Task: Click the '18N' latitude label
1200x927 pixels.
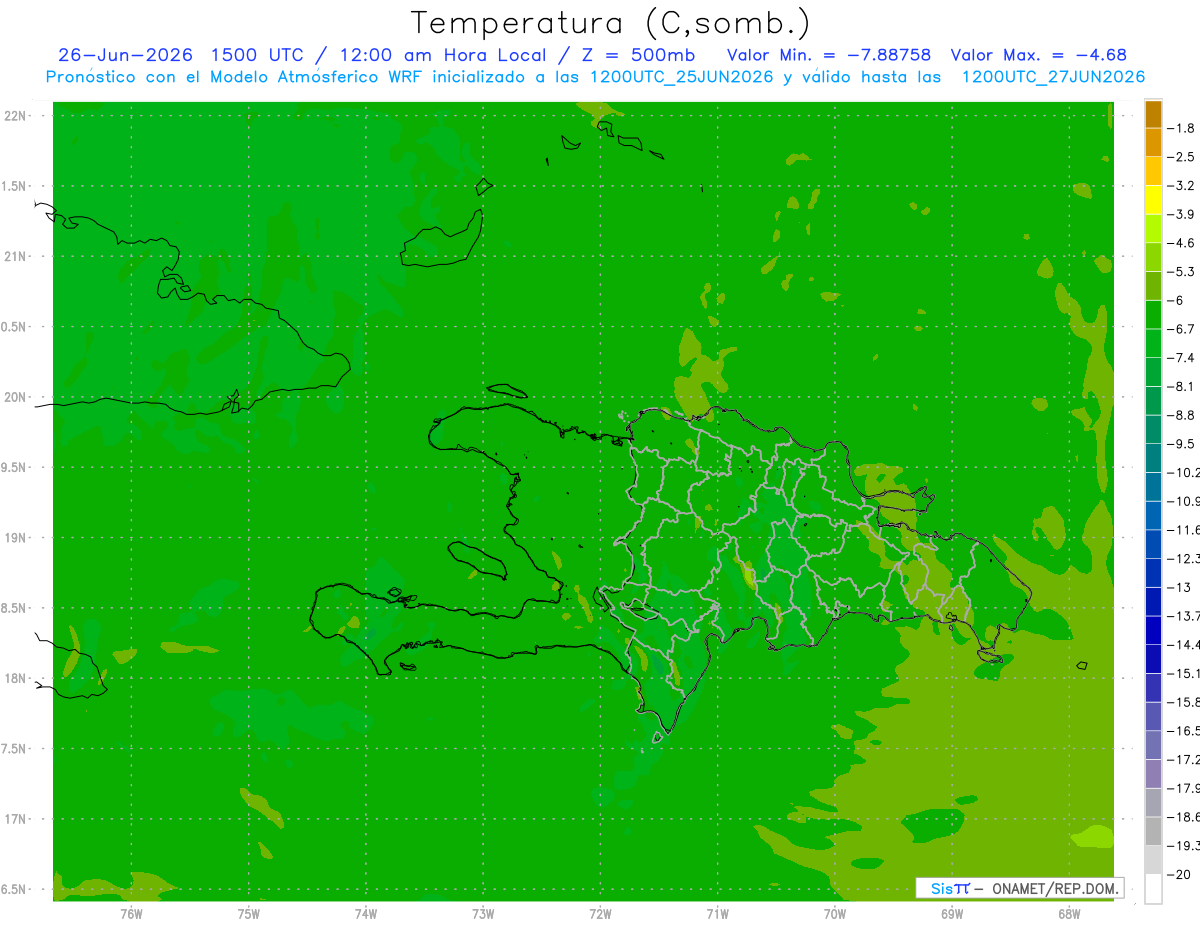Action: click(x=16, y=679)
